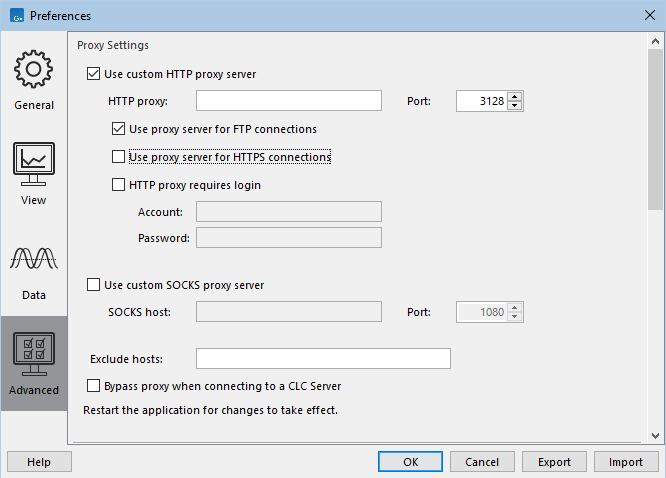Image resolution: width=666 pixels, height=478 pixels.
Task: Enable Use proxy server for HTTPS connections
Action: [x=119, y=157]
